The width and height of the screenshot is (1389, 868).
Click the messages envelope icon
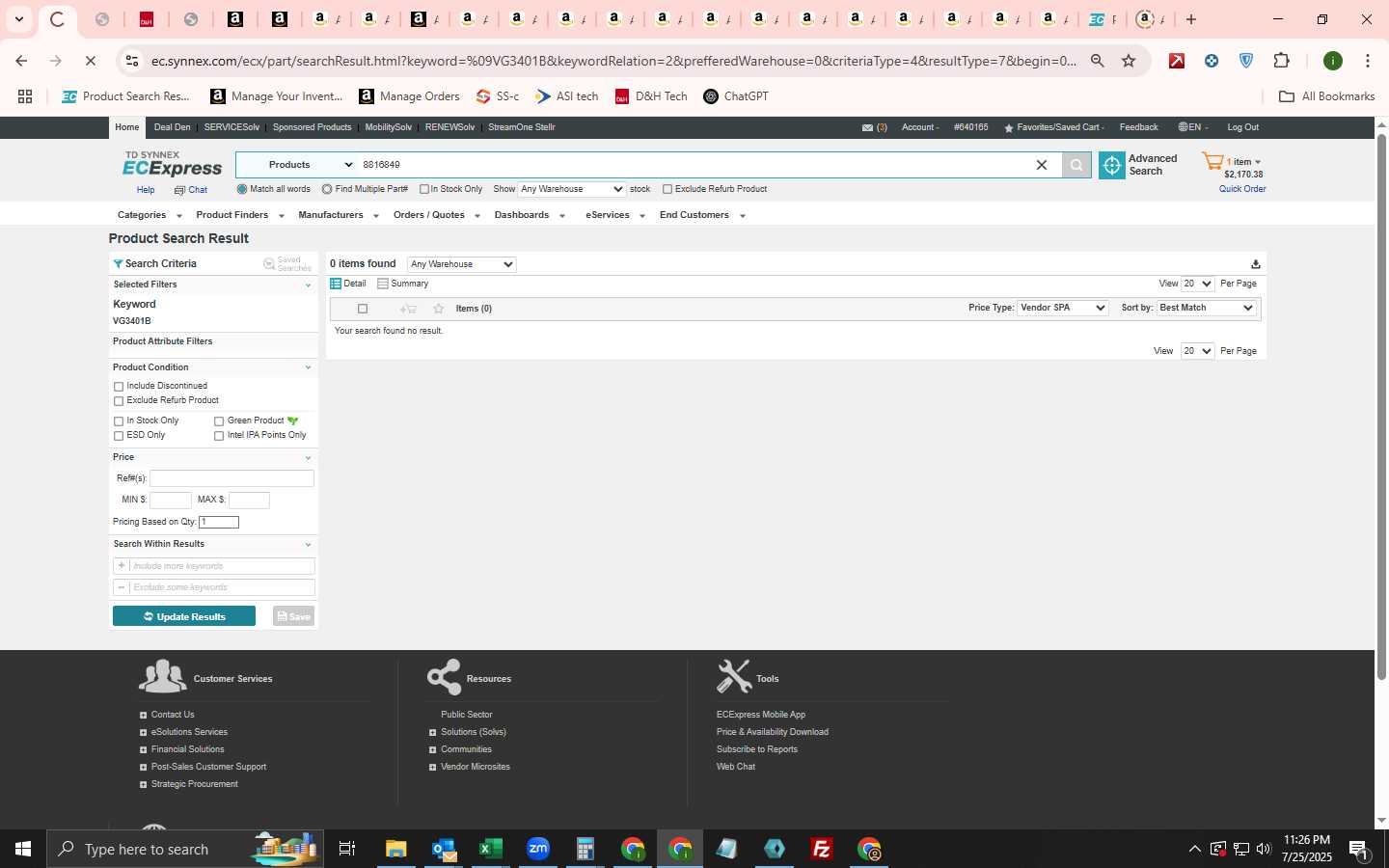click(867, 127)
